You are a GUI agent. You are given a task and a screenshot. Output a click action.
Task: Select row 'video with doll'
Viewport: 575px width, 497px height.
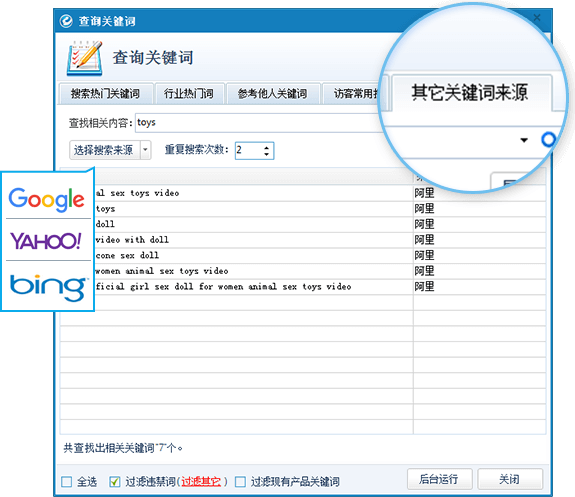click(x=303, y=240)
